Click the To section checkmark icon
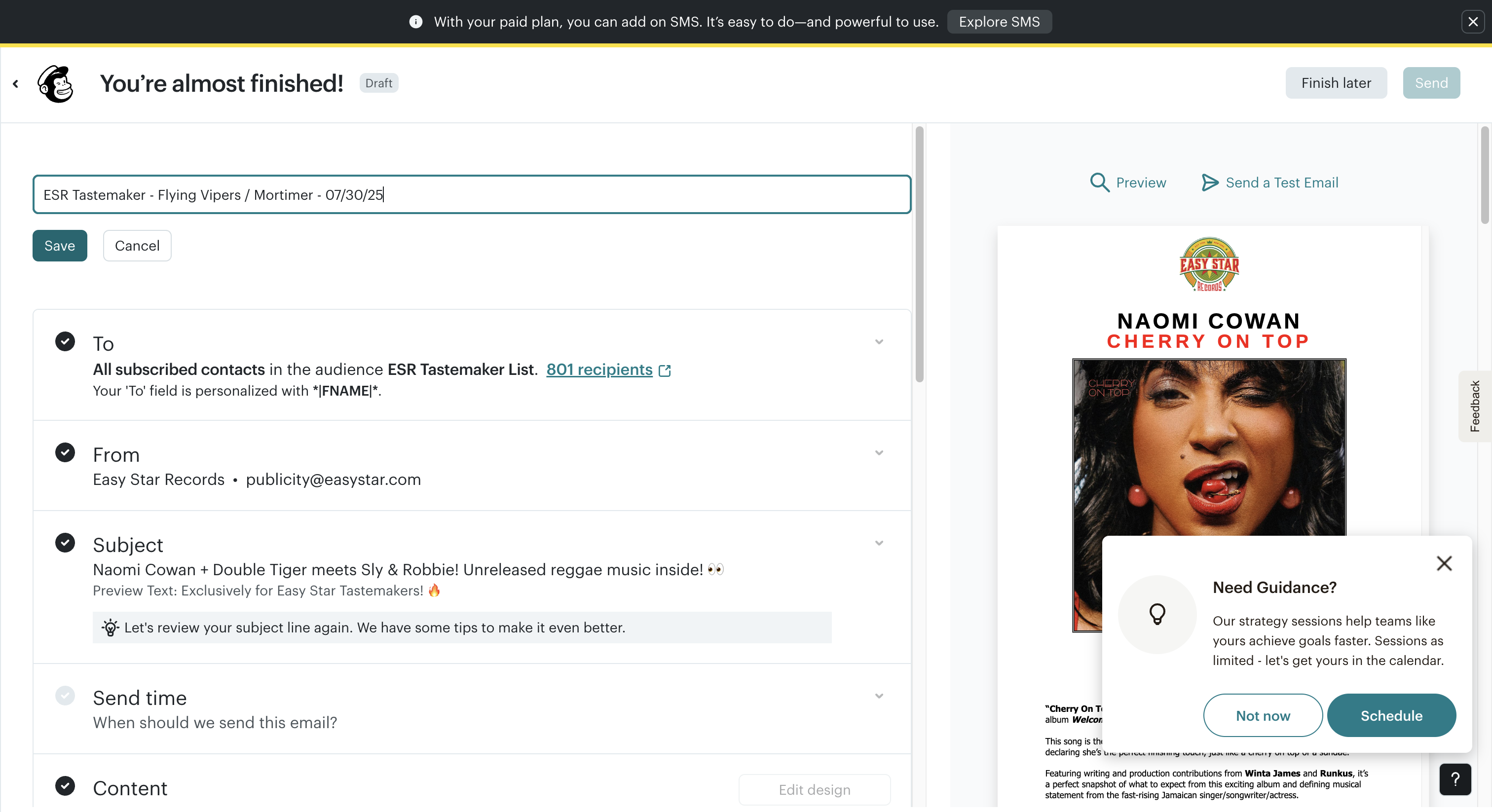 coord(65,342)
